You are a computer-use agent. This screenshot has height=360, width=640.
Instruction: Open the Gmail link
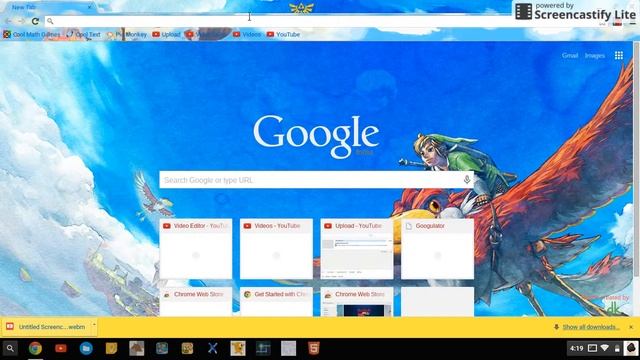(x=570, y=56)
